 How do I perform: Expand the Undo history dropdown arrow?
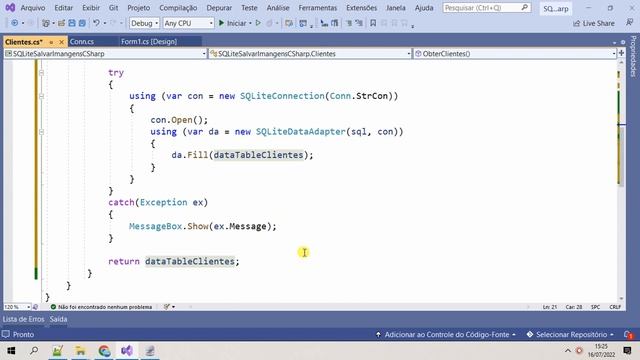coord(105,23)
